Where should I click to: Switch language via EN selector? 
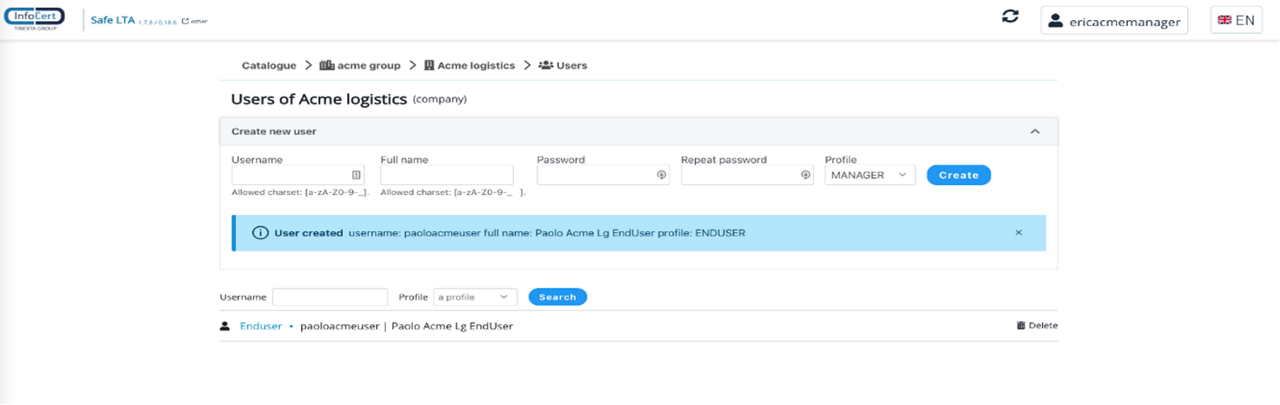[1236, 20]
